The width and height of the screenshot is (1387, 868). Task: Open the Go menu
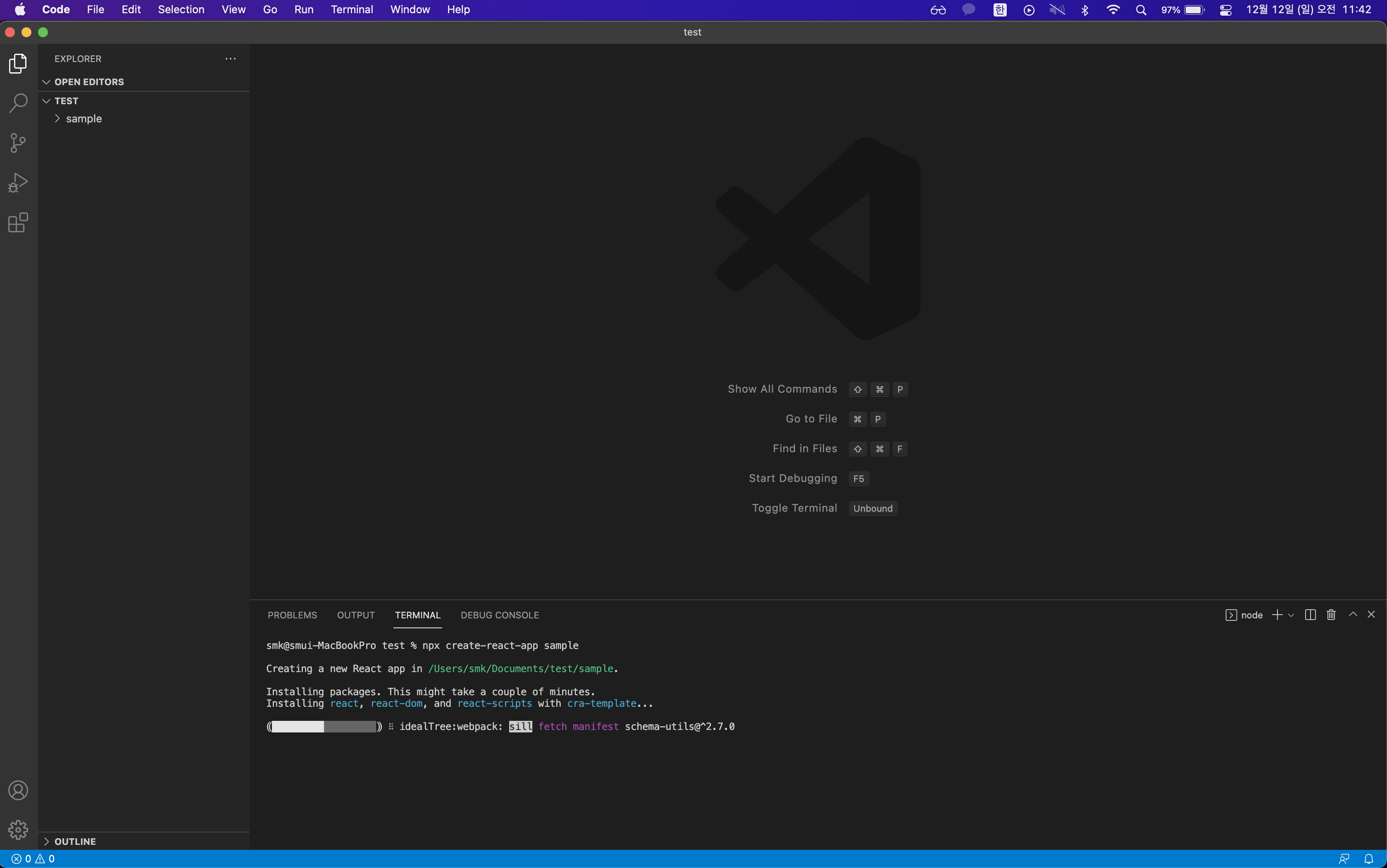coord(270,10)
